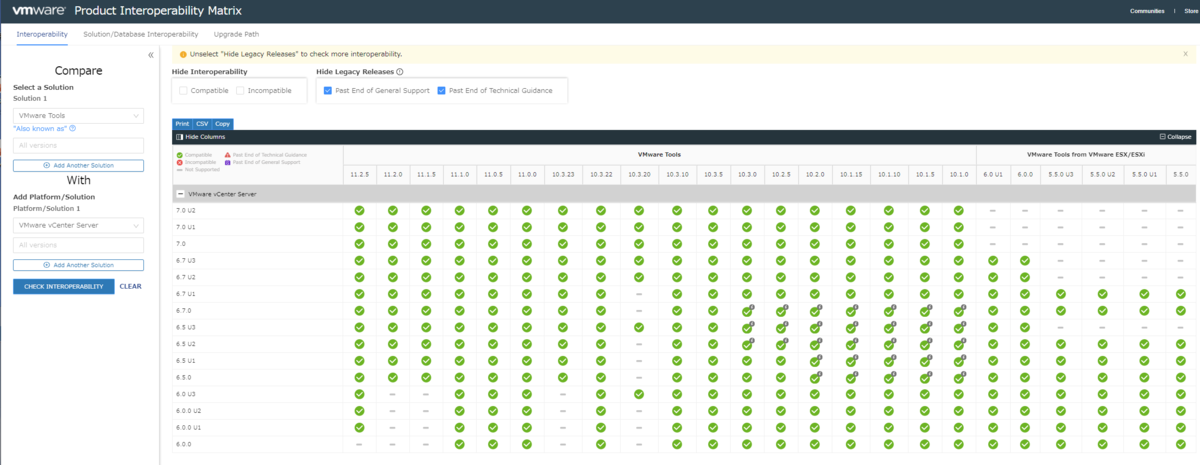Open the Upgrade Path tab
The image size is (1200, 465).
click(236, 34)
